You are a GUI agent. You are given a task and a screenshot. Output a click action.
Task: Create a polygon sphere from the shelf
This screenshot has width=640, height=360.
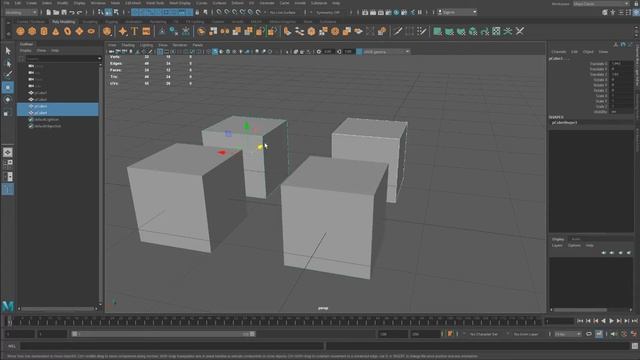click(20, 31)
